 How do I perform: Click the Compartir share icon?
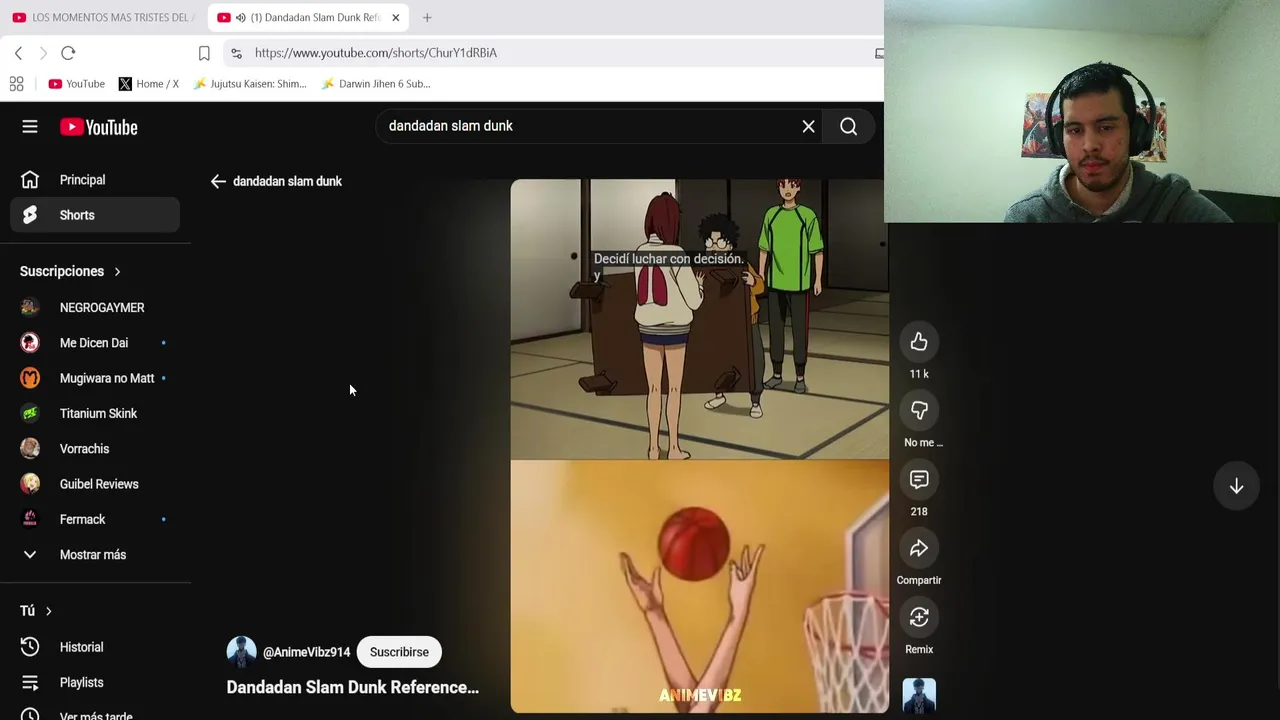pyautogui.click(x=919, y=548)
